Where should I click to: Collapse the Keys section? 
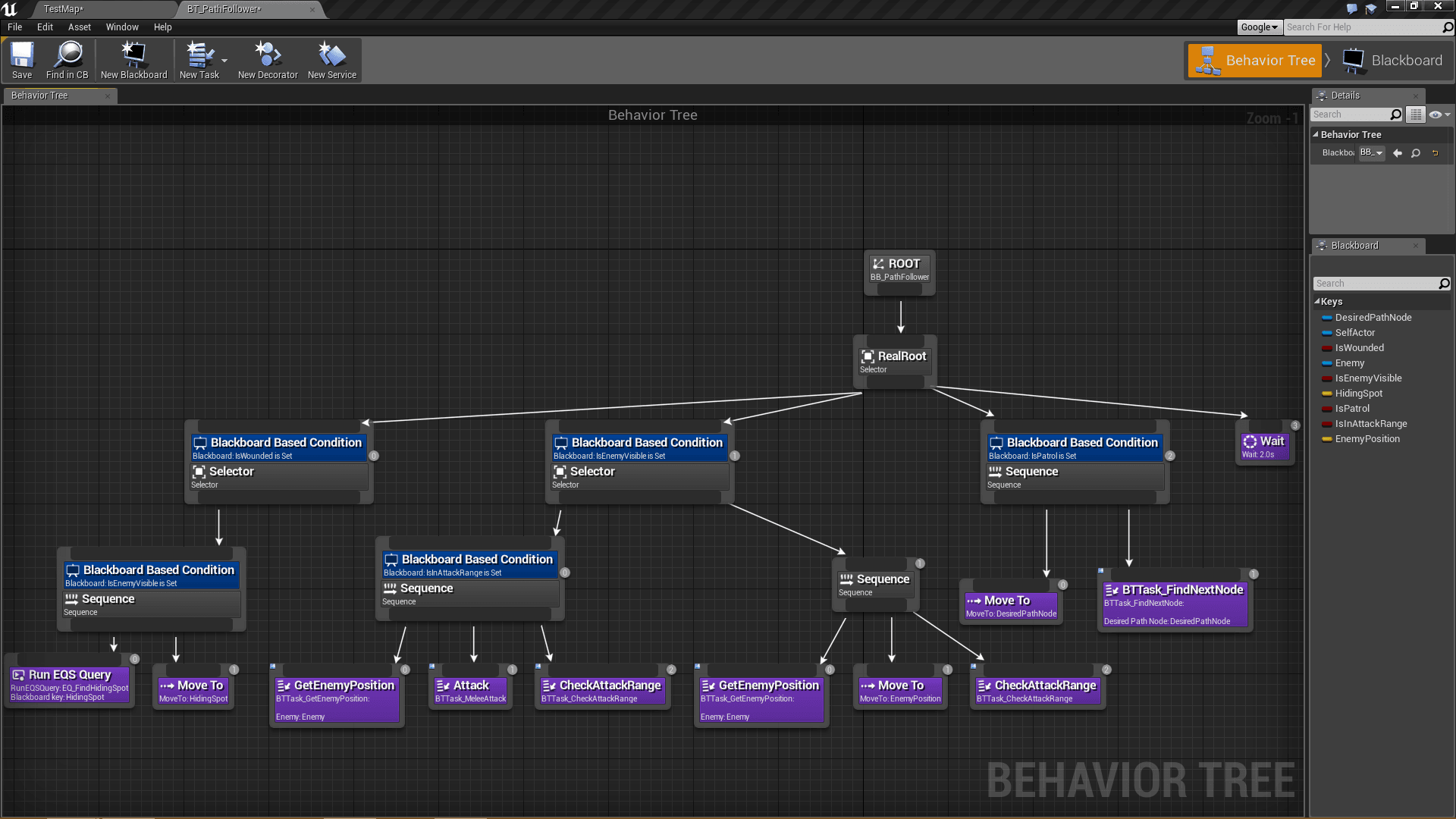point(1317,301)
